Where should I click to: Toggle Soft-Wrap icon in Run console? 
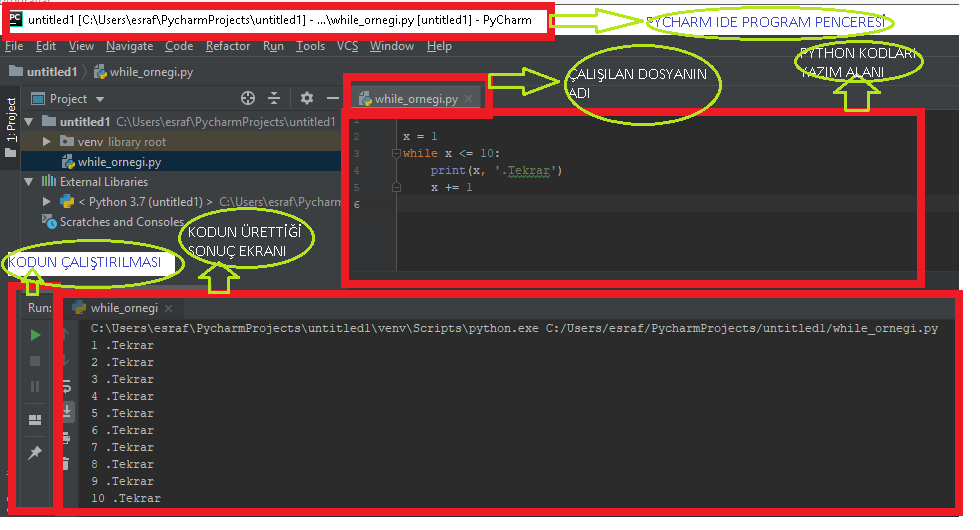pyautogui.click(x=67, y=387)
